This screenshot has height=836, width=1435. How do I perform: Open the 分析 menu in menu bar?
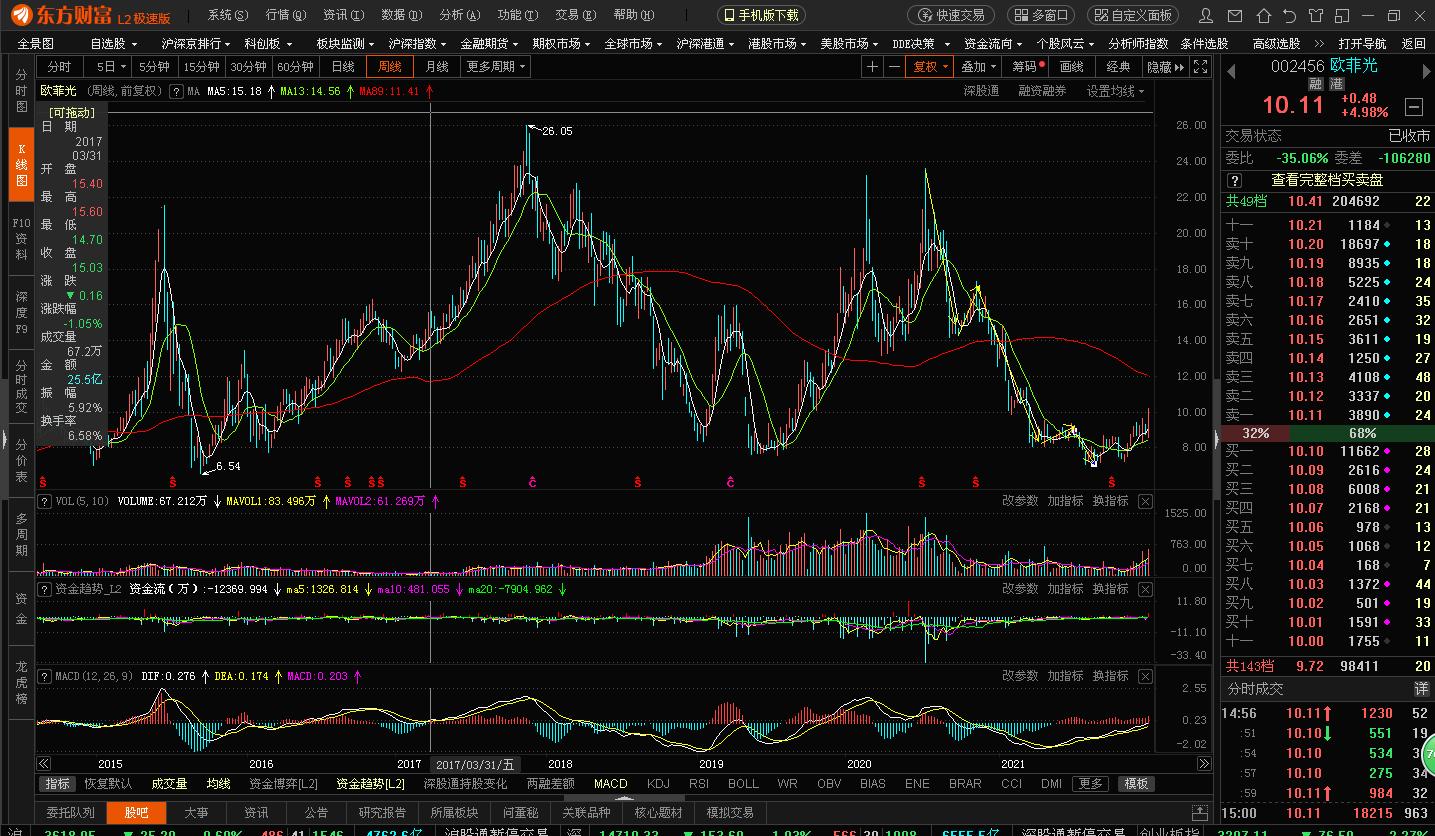[x=459, y=15]
